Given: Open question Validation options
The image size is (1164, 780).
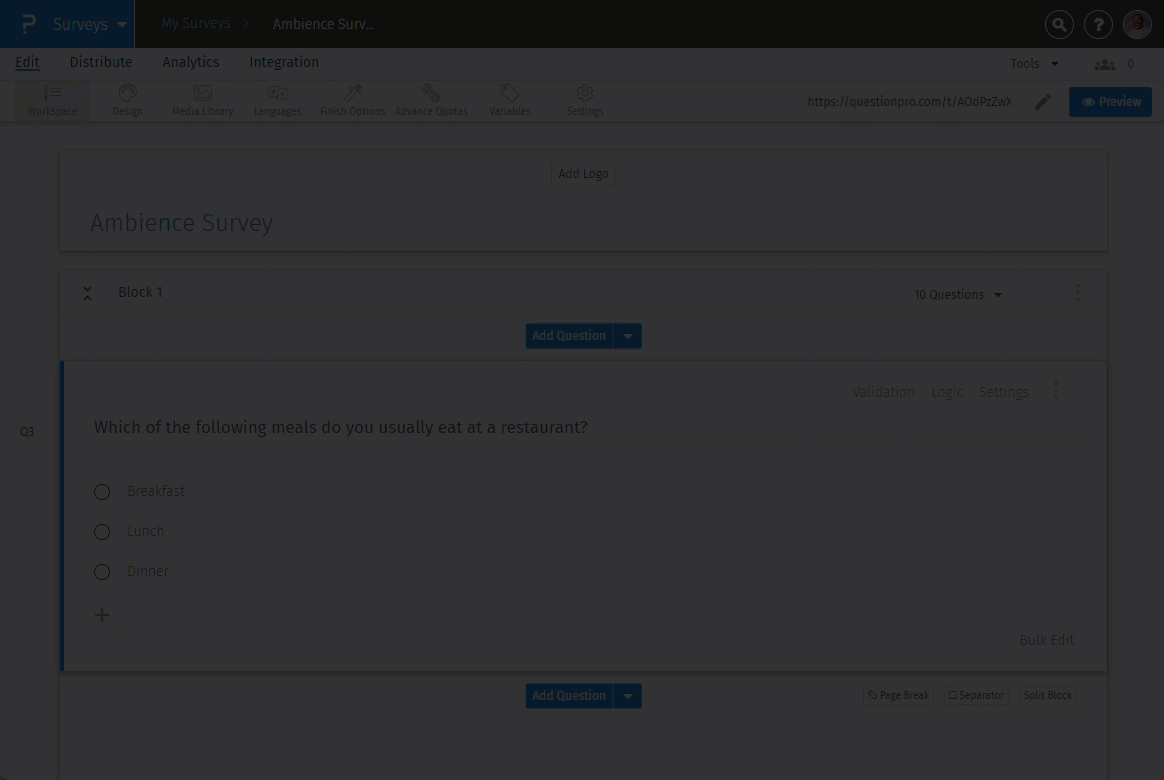Looking at the screenshot, I should click(x=883, y=392).
